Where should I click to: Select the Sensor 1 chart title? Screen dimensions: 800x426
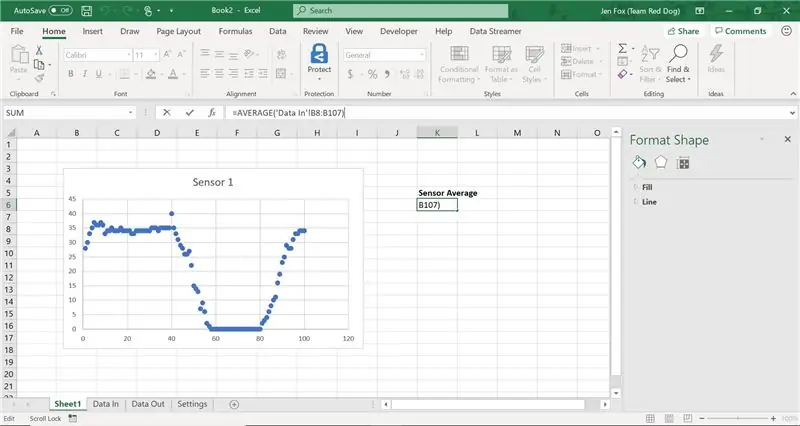tap(213, 182)
